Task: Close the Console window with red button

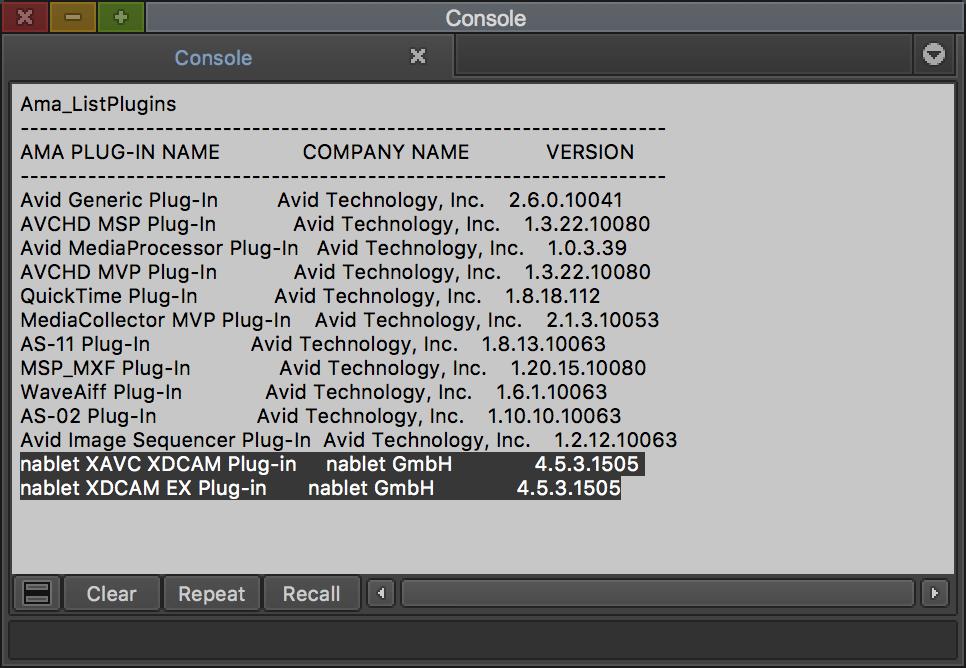Action: [x=25, y=17]
